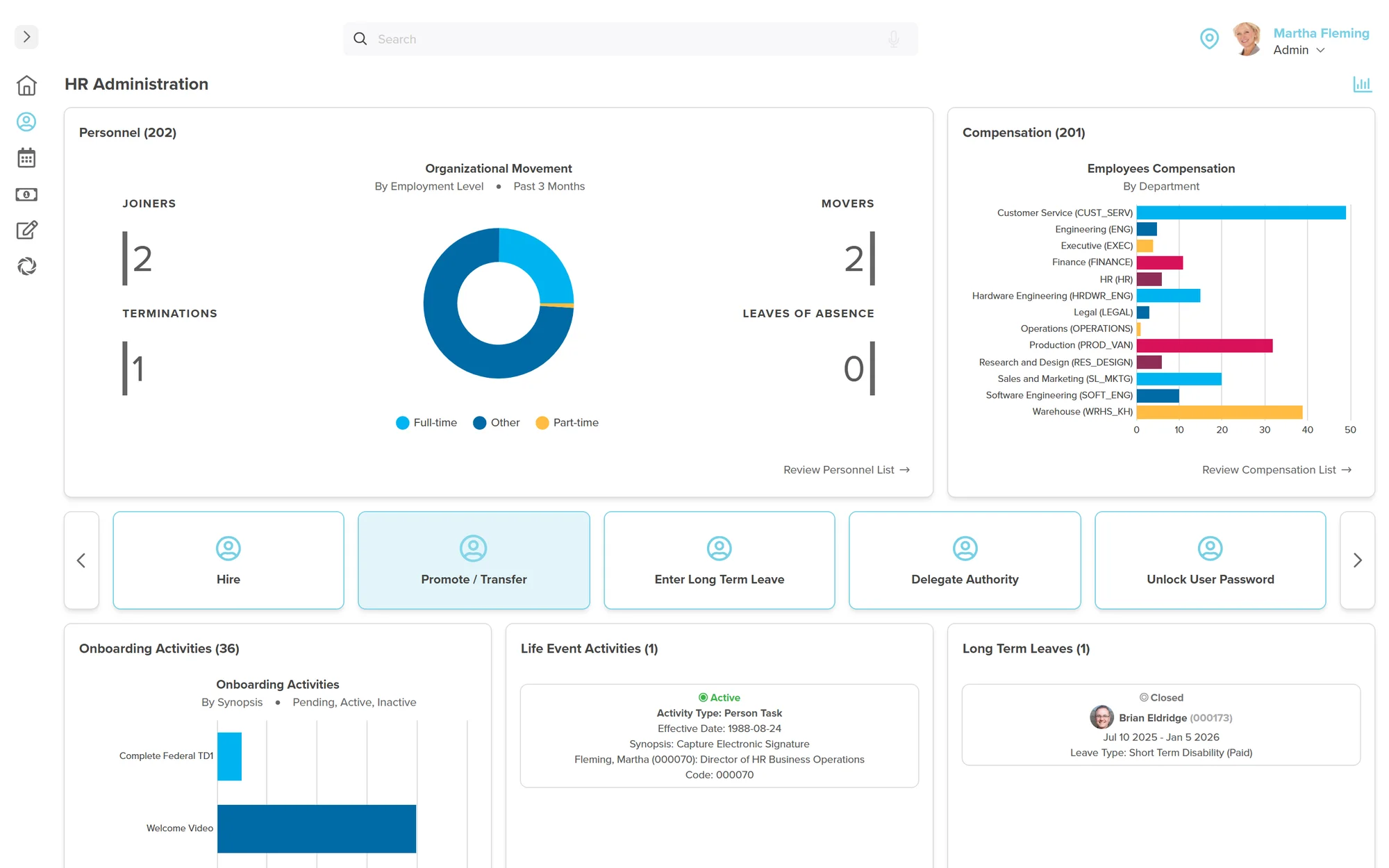Viewport: 1389px width, 868px height.
Task: Open the Personnel (202) card heading
Action: tap(128, 133)
